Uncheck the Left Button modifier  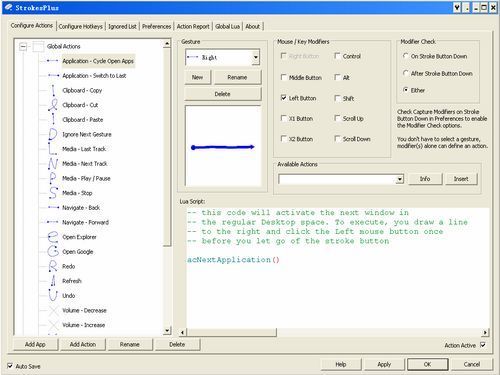pyautogui.click(x=283, y=98)
